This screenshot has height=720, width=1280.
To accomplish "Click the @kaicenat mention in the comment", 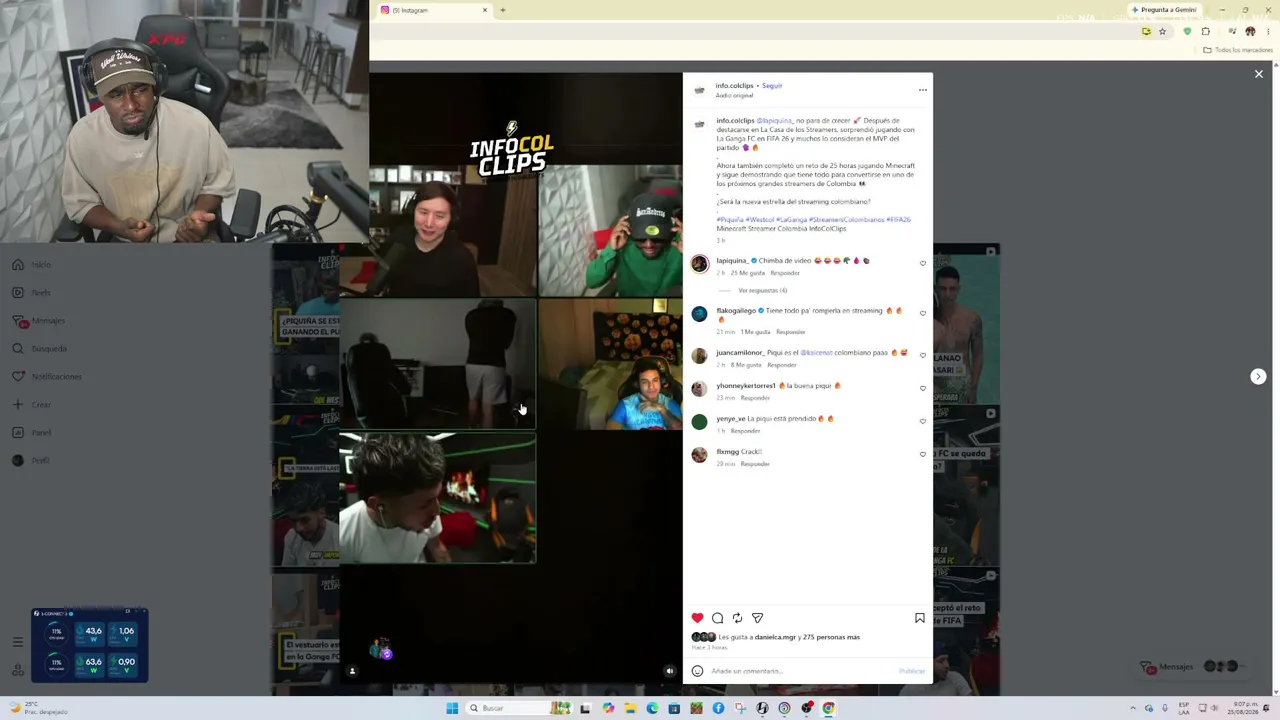I will [x=816, y=353].
